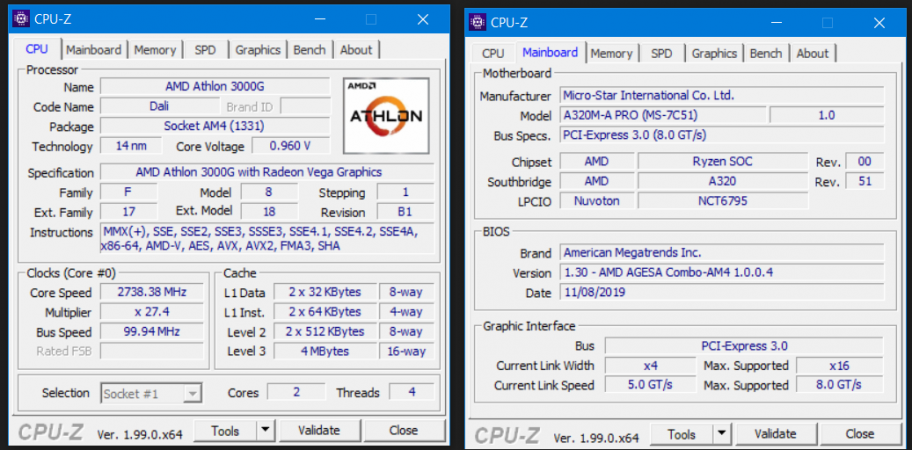Viewport: 912px width, 450px height.
Task: Open Graphics tab in right window
Action: click(x=714, y=53)
